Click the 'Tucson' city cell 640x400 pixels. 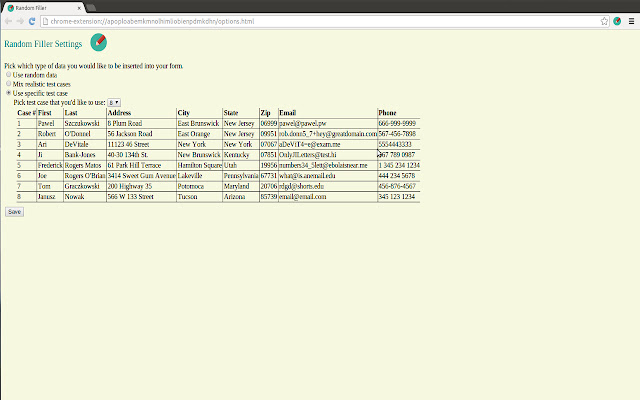[x=188, y=197]
